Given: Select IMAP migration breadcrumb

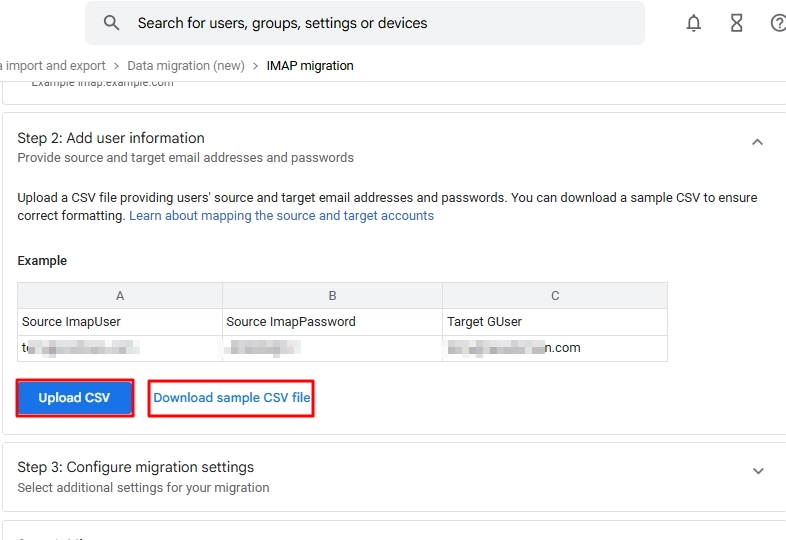Looking at the screenshot, I should [310, 66].
